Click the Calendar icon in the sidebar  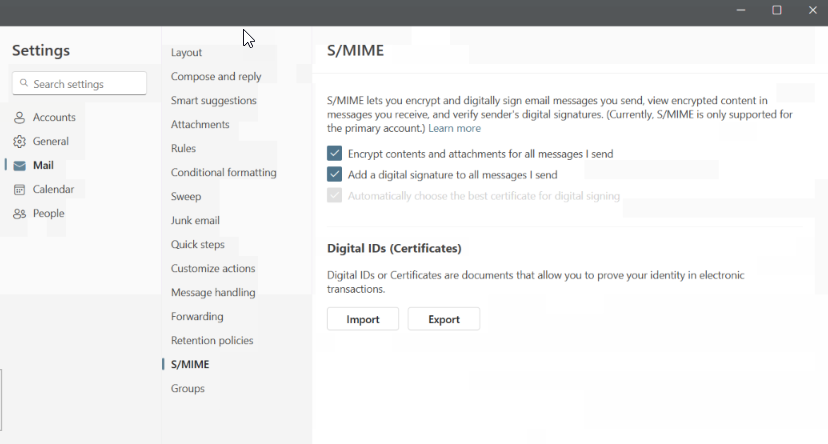tap(20, 190)
